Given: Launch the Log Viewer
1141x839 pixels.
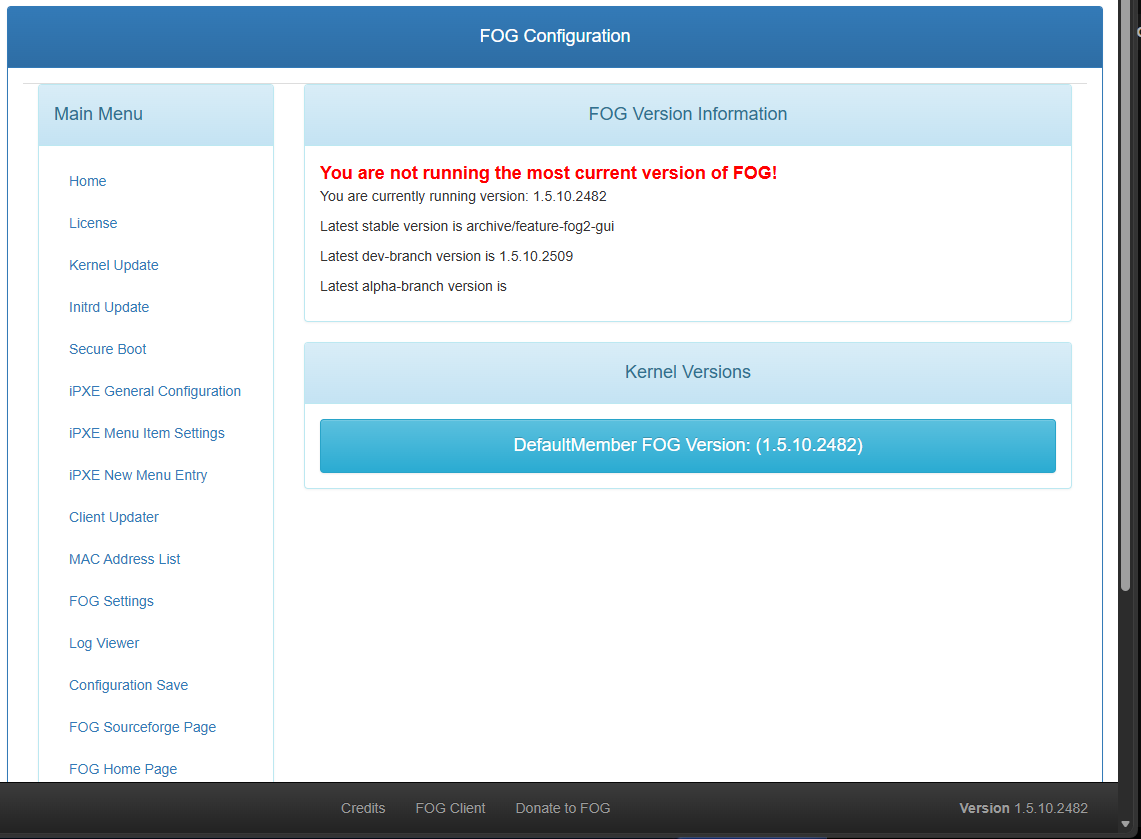Looking at the screenshot, I should 104,643.
